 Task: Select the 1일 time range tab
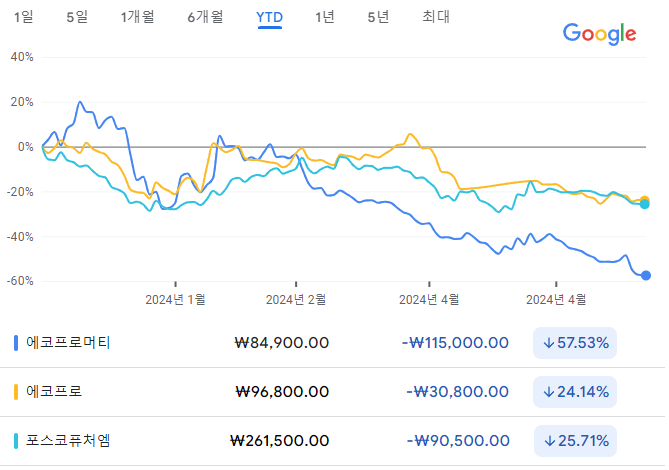coord(23,17)
